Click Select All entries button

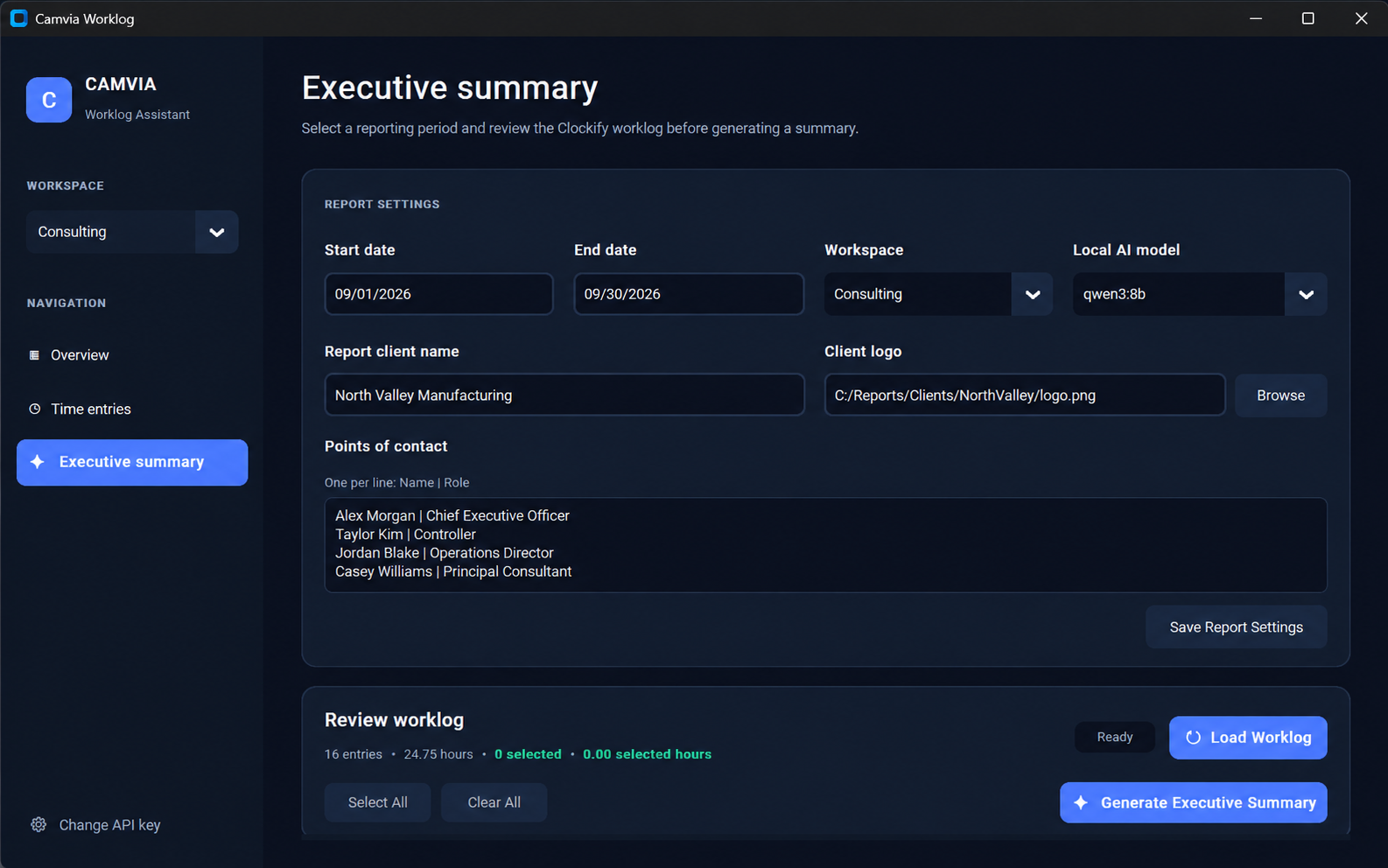377,802
